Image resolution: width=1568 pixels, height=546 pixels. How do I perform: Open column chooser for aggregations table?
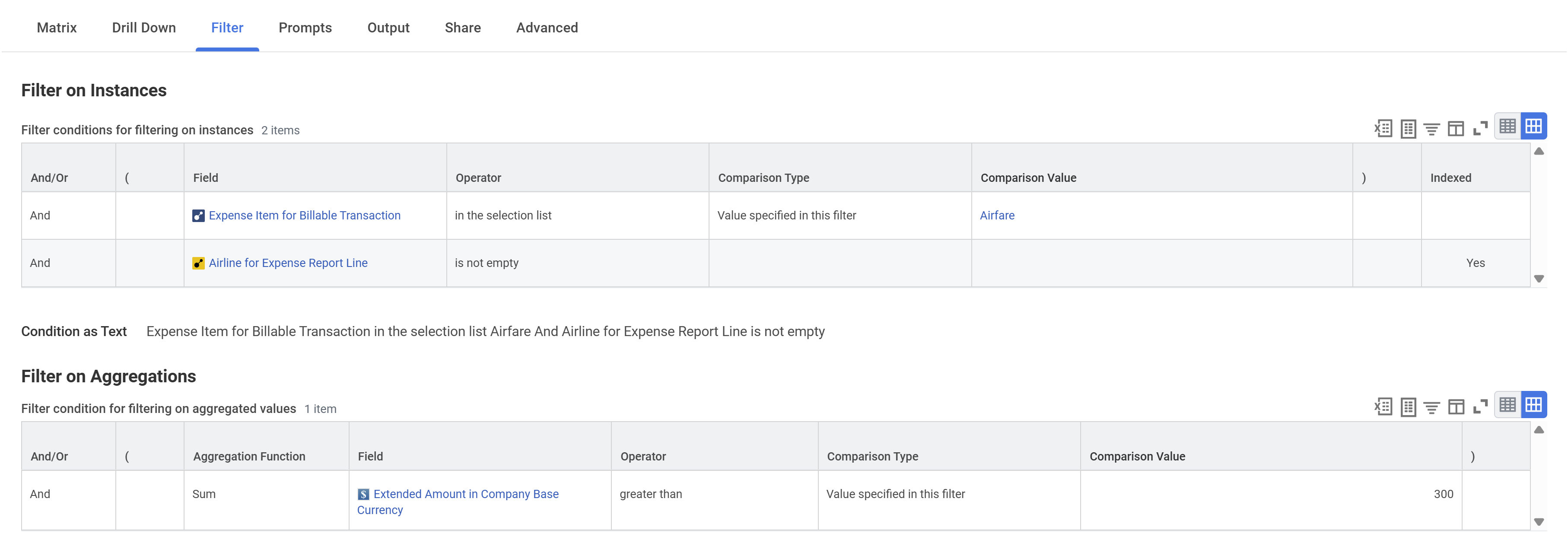click(1456, 406)
